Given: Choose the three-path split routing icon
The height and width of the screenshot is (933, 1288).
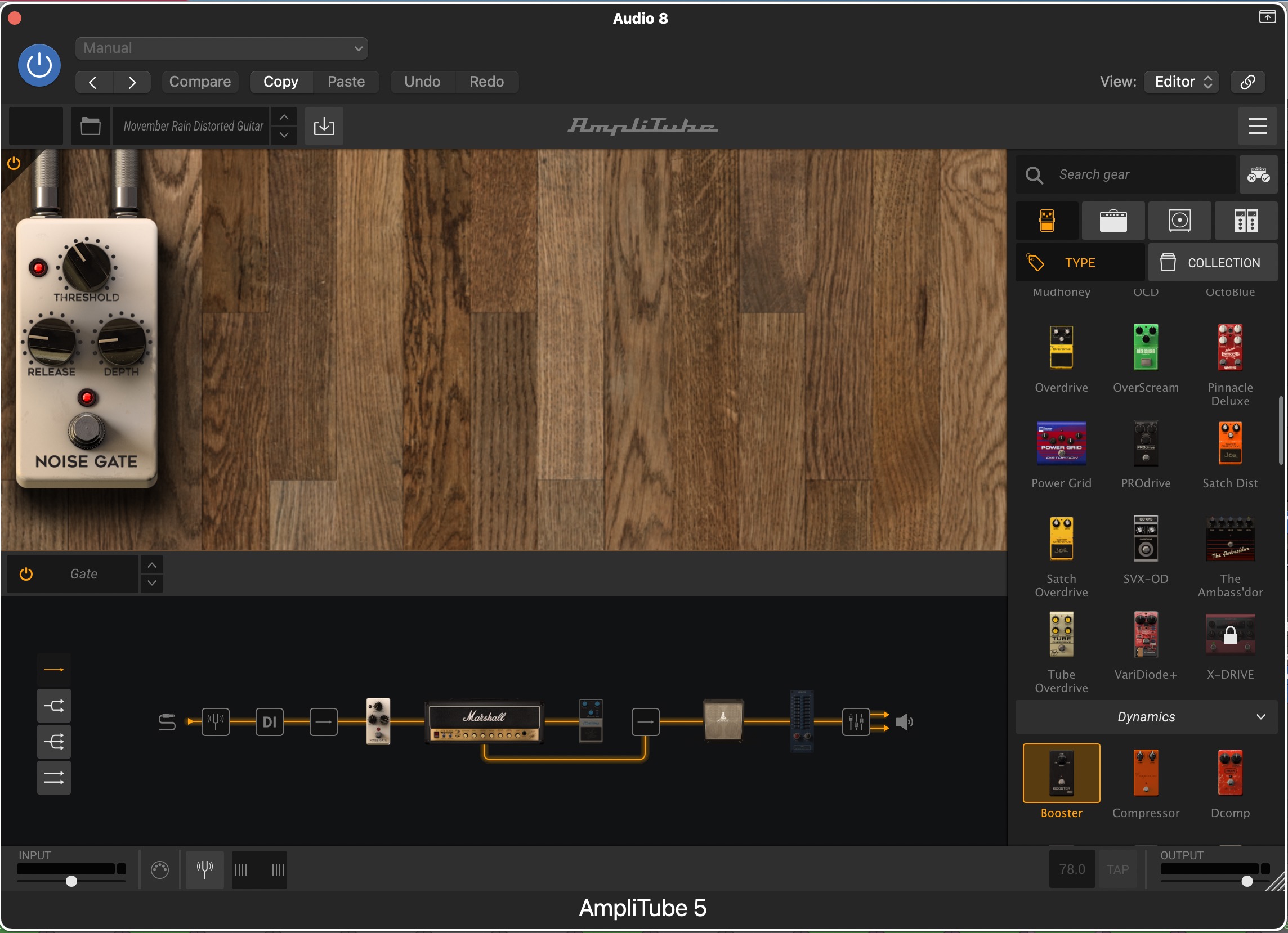Looking at the screenshot, I should (54, 742).
